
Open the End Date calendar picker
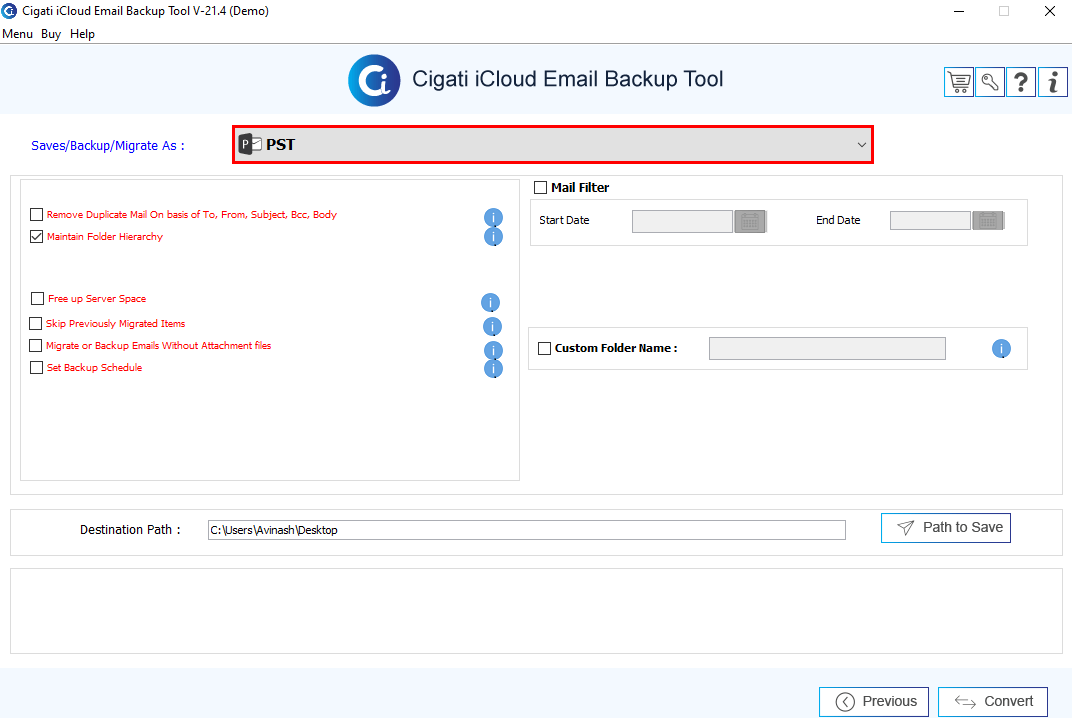pyautogui.click(x=988, y=220)
